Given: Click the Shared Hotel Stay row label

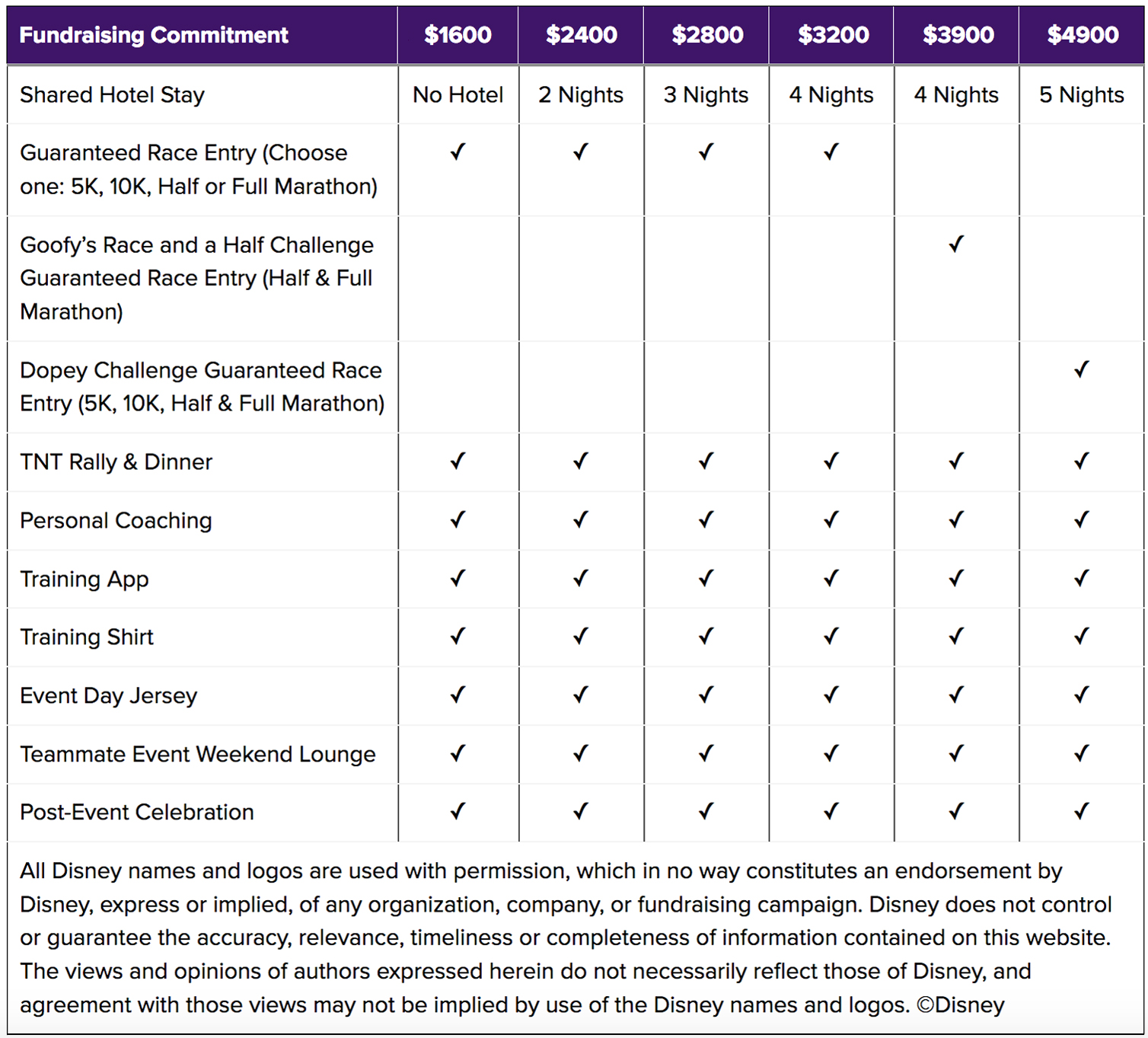Looking at the screenshot, I should 112,94.
